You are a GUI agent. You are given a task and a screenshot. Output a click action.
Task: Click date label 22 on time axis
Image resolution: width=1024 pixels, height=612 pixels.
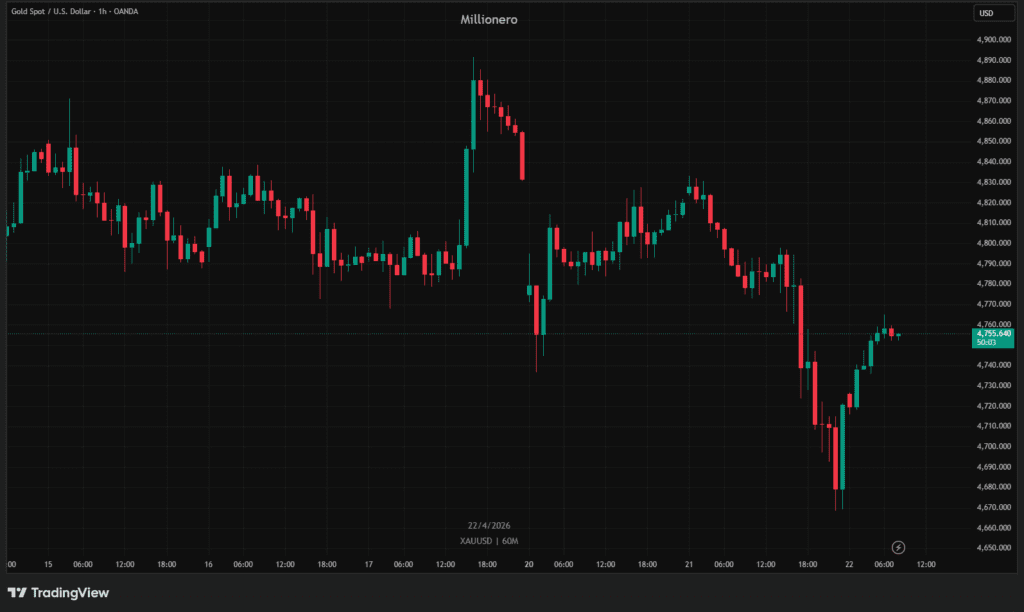(x=849, y=564)
